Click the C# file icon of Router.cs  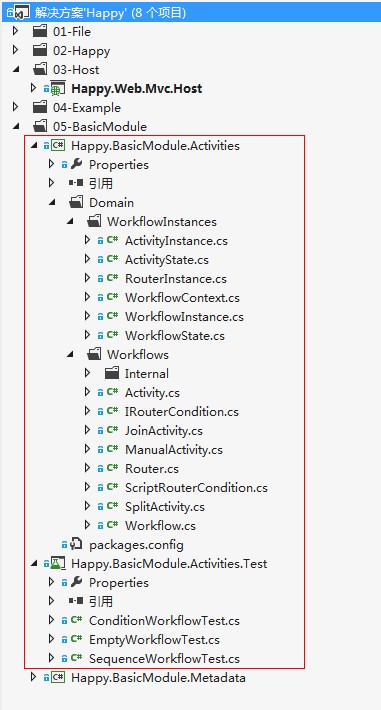[x=112, y=468]
